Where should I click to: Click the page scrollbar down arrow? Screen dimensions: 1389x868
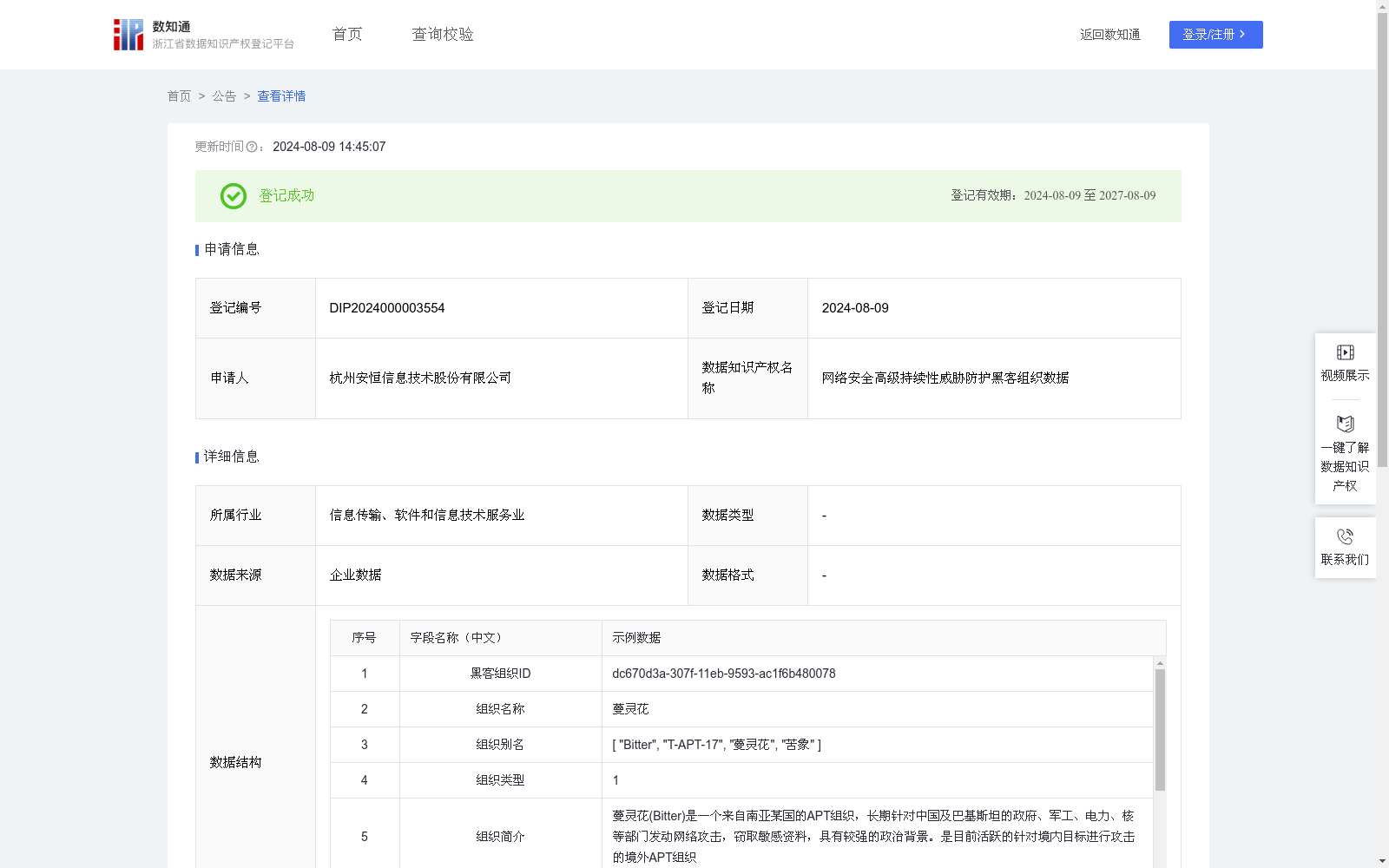click(x=1382, y=861)
